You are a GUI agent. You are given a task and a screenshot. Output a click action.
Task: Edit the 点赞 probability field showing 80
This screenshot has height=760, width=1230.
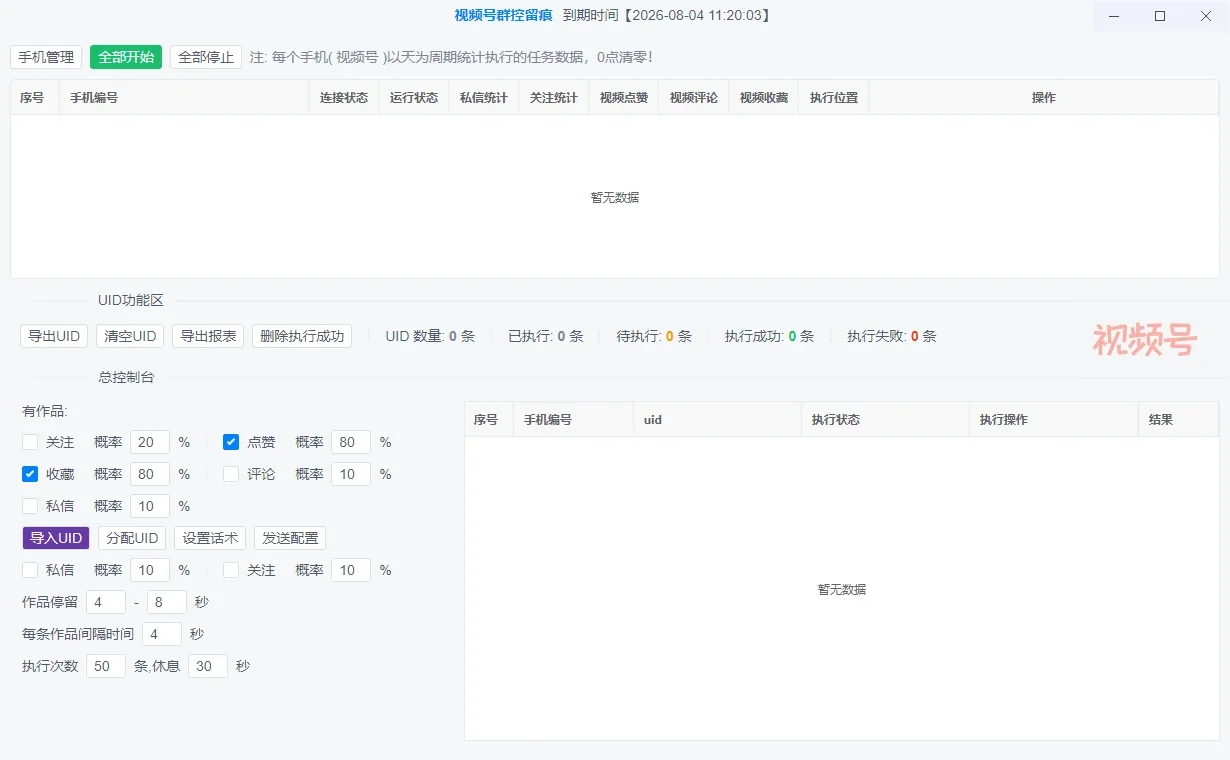[x=351, y=442]
